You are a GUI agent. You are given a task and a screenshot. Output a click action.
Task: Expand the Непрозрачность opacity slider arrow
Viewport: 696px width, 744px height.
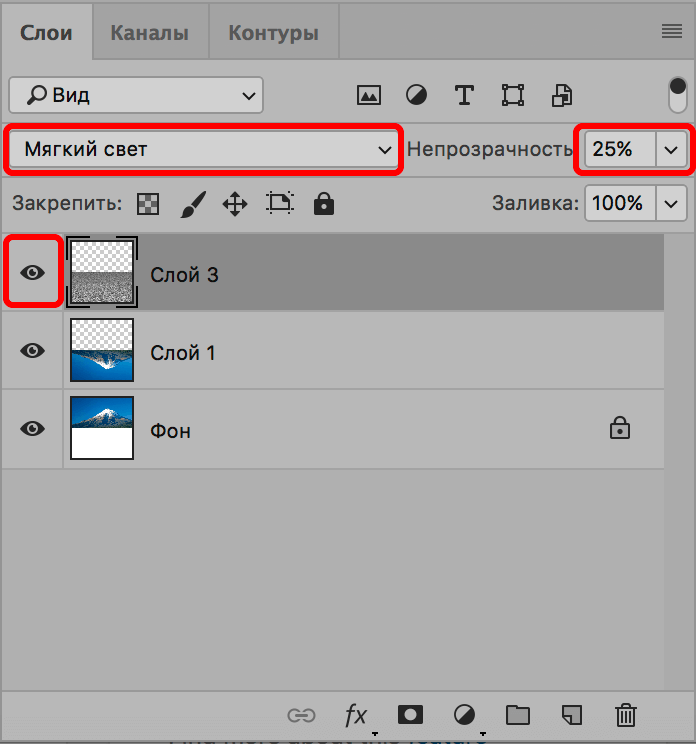pyautogui.click(x=670, y=150)
